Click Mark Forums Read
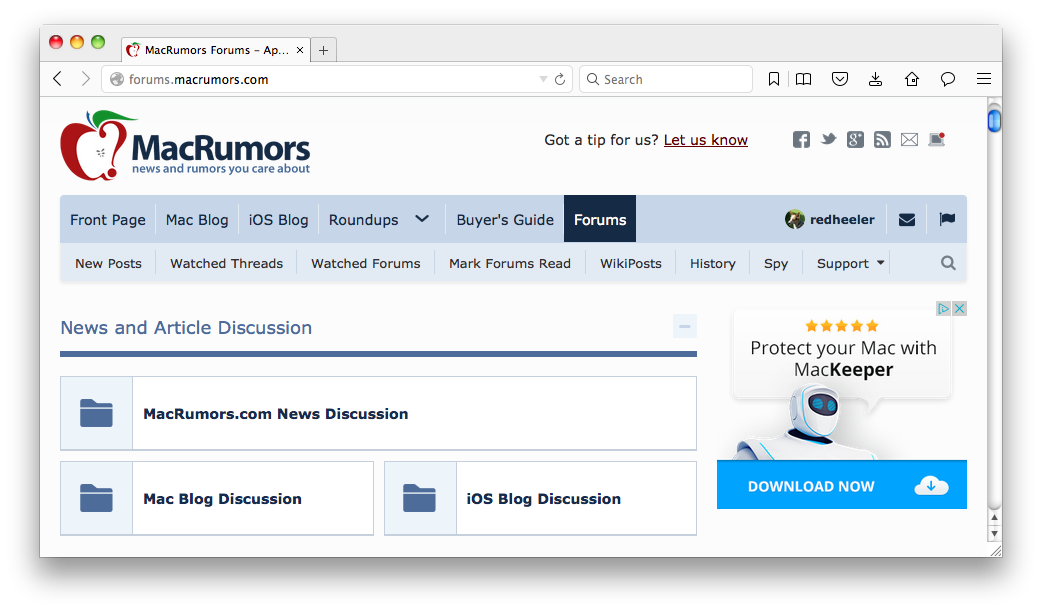 (x=510, y=263)
